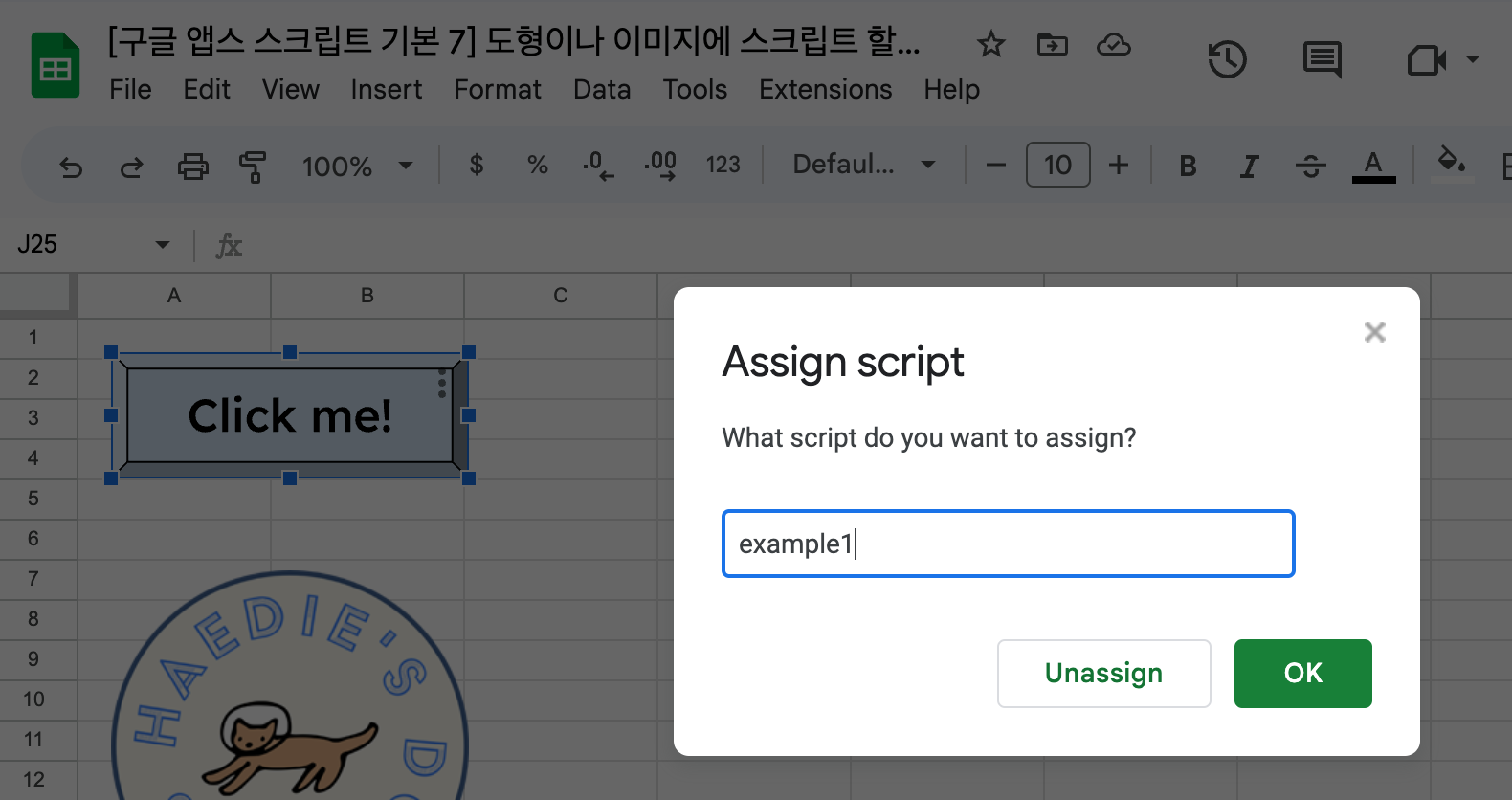Move document to folder icon

(x=1052, y=44)
